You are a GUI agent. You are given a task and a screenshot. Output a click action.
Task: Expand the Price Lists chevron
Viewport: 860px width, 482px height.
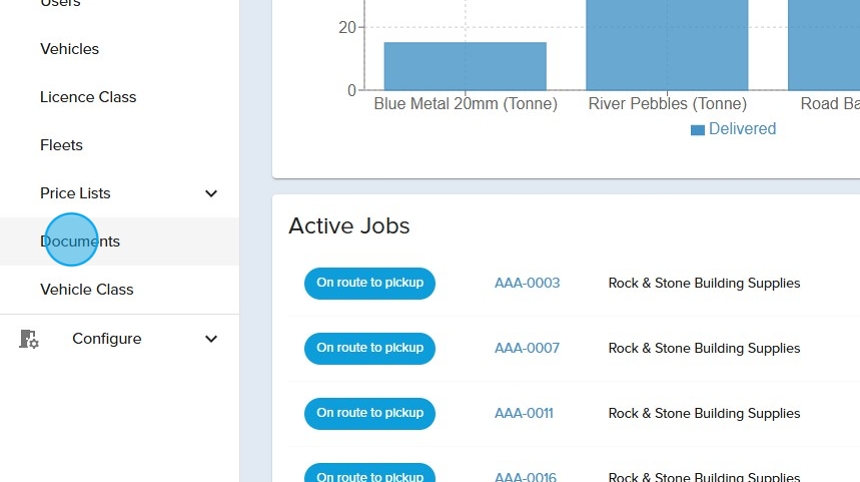[x=211, y=194]
